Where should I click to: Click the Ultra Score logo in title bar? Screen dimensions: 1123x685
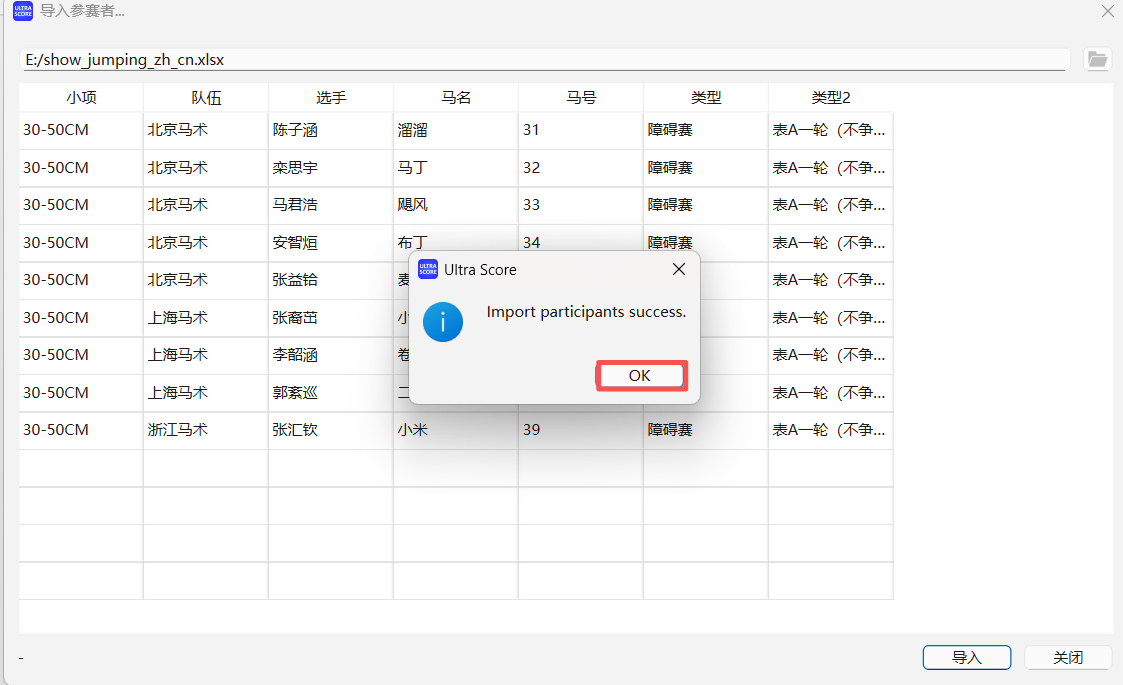[x=22, y=11]
